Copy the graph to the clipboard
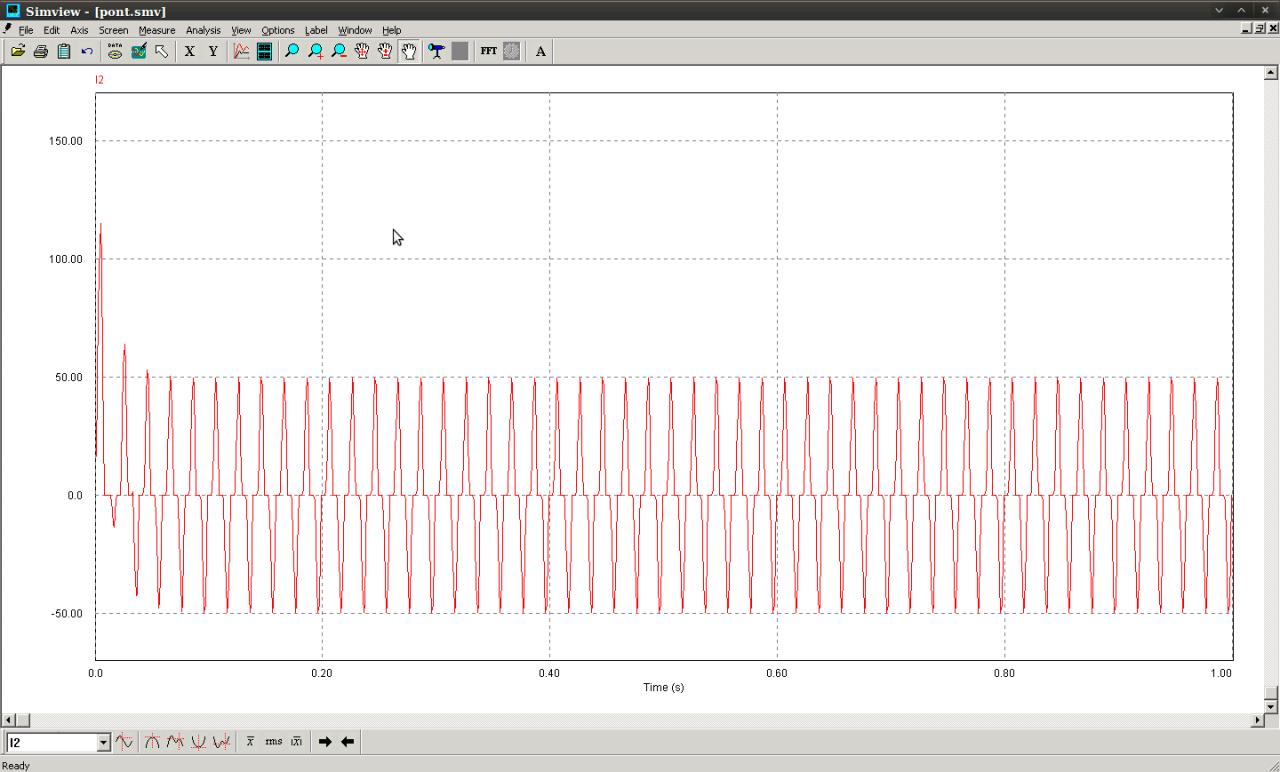Viewport: 1280px width, 772px height. (x=64, y=51)
